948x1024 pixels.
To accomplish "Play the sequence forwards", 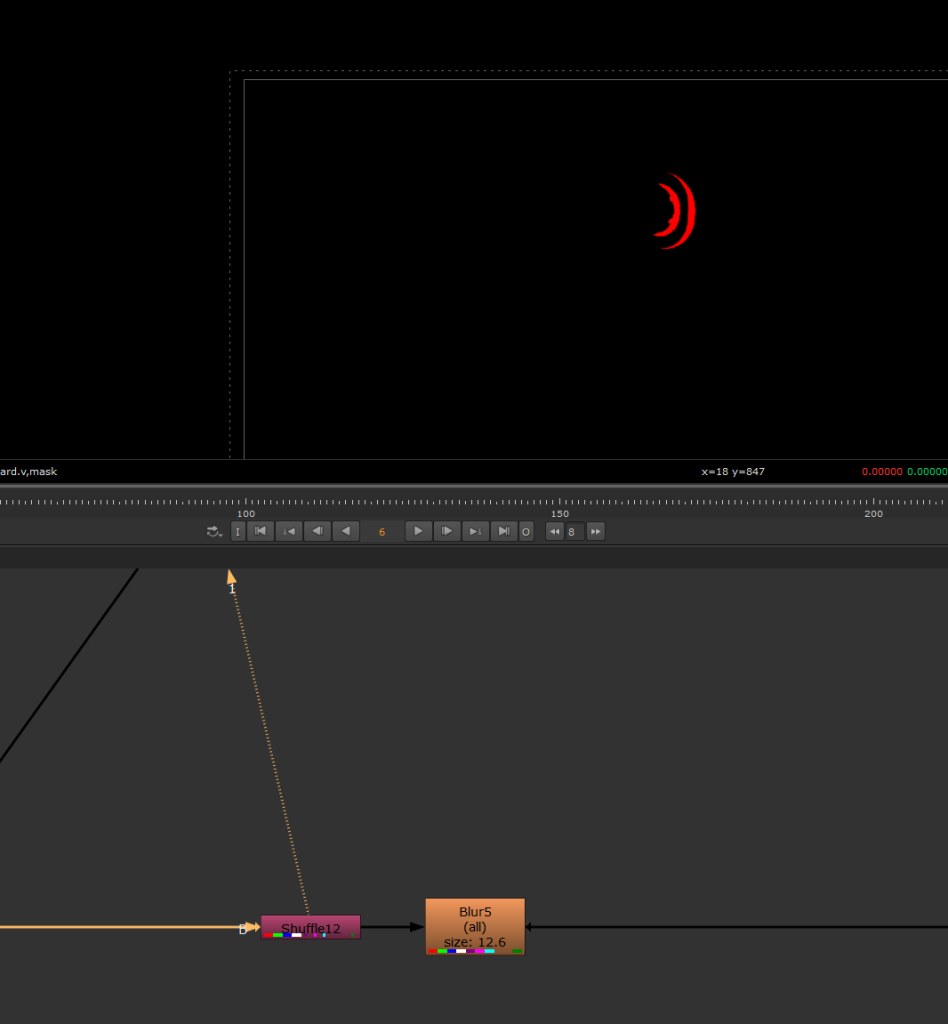I will pyautogui.click(x=419, y=532).
